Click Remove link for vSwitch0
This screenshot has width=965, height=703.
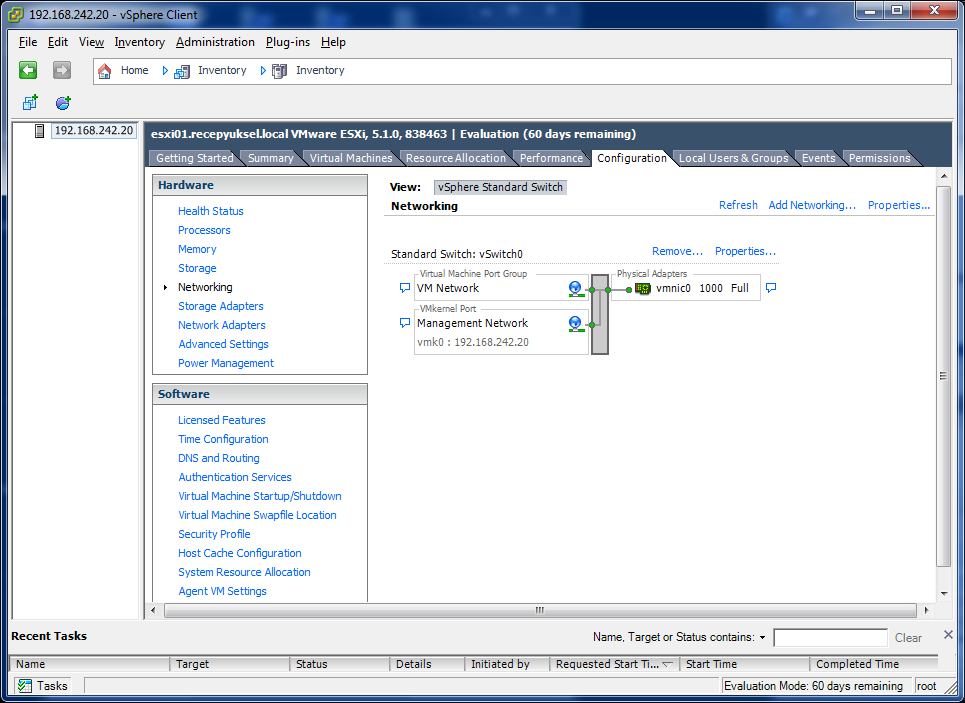(x=677, y=251)
